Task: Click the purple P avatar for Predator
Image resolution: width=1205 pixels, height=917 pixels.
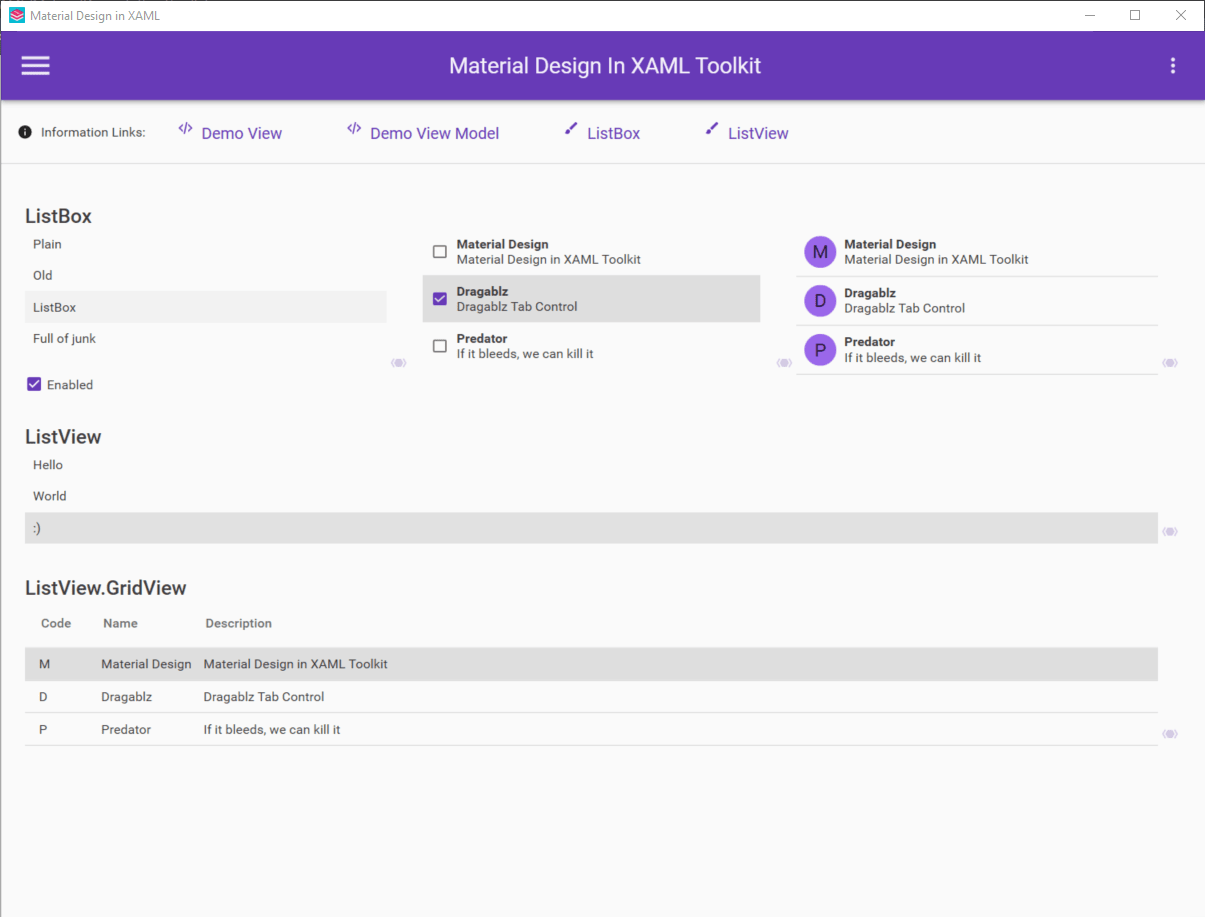Action: click(x=820, y=350)
